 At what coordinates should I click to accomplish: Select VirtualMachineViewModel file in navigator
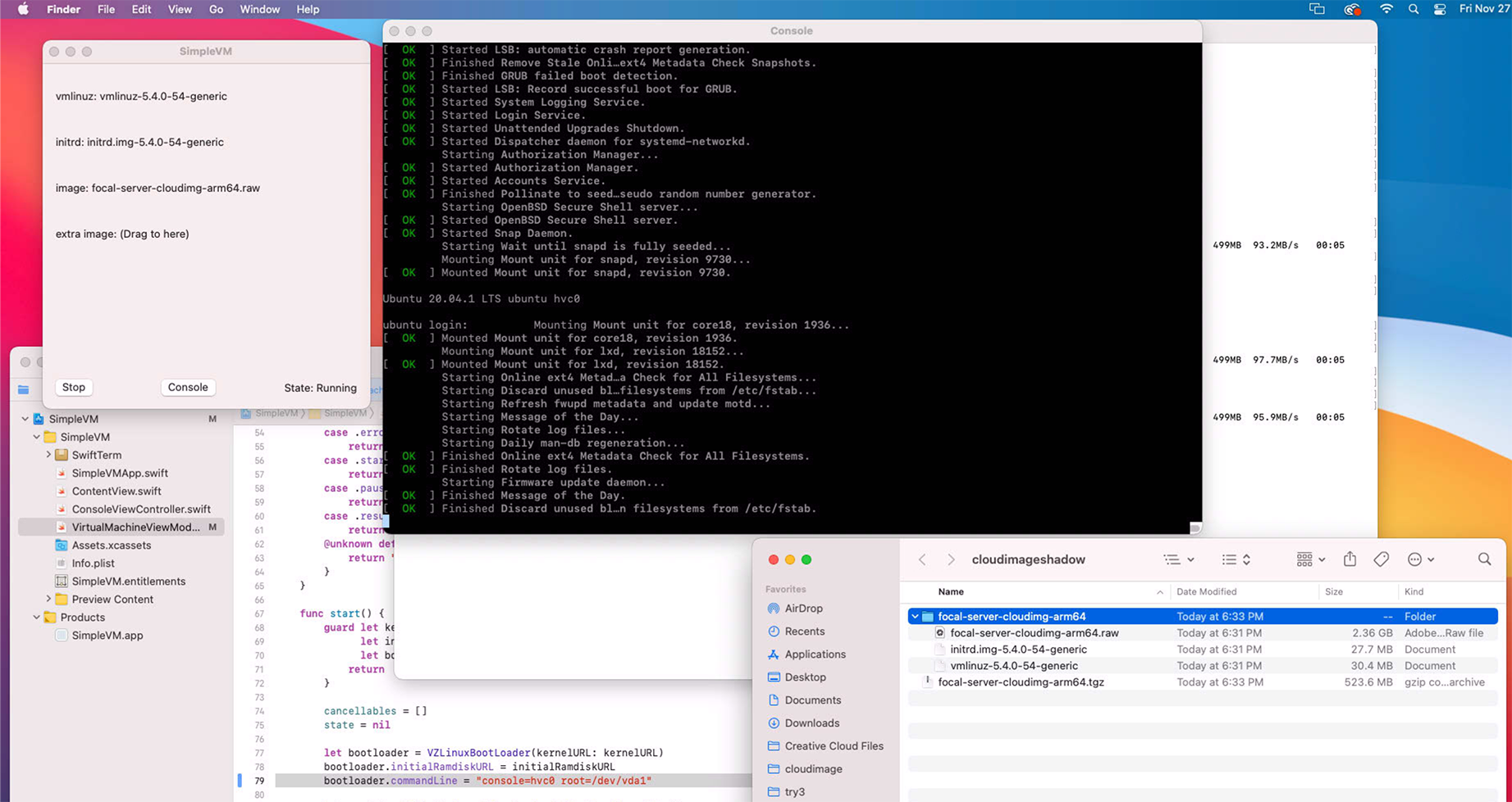[x=121, y=527]
